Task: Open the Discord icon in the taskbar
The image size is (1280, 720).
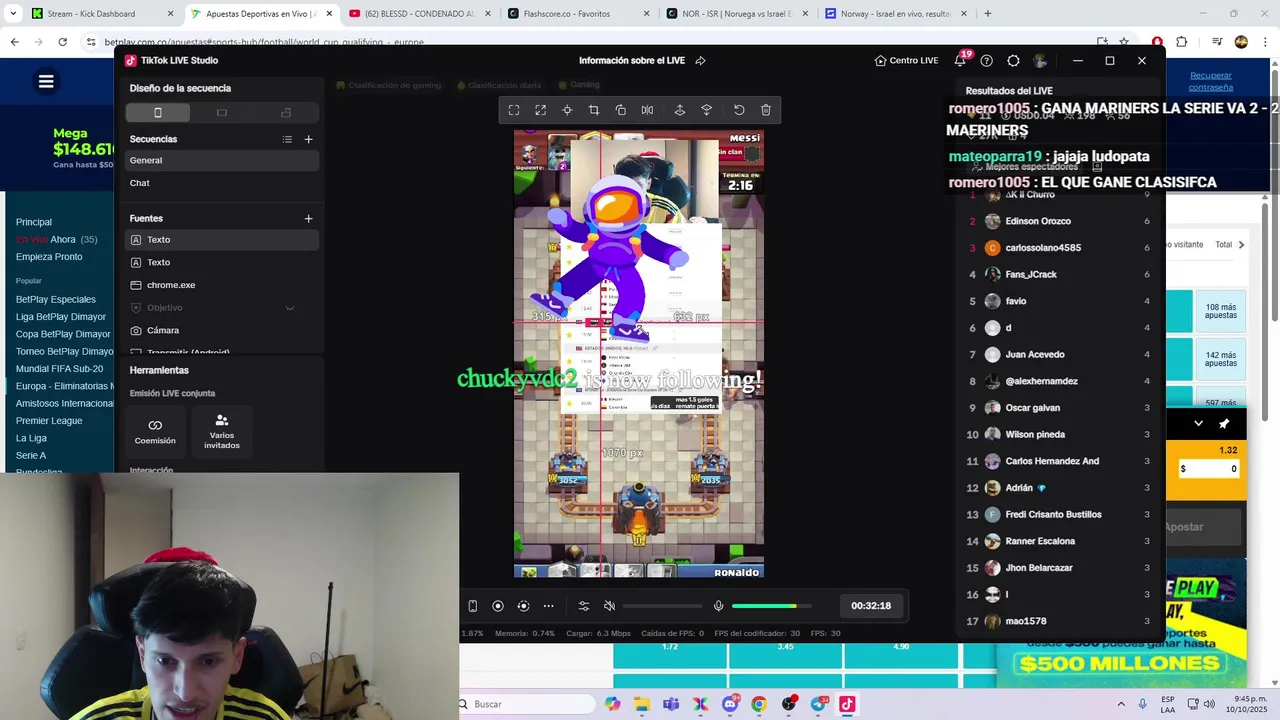Action: pos(730,704)
